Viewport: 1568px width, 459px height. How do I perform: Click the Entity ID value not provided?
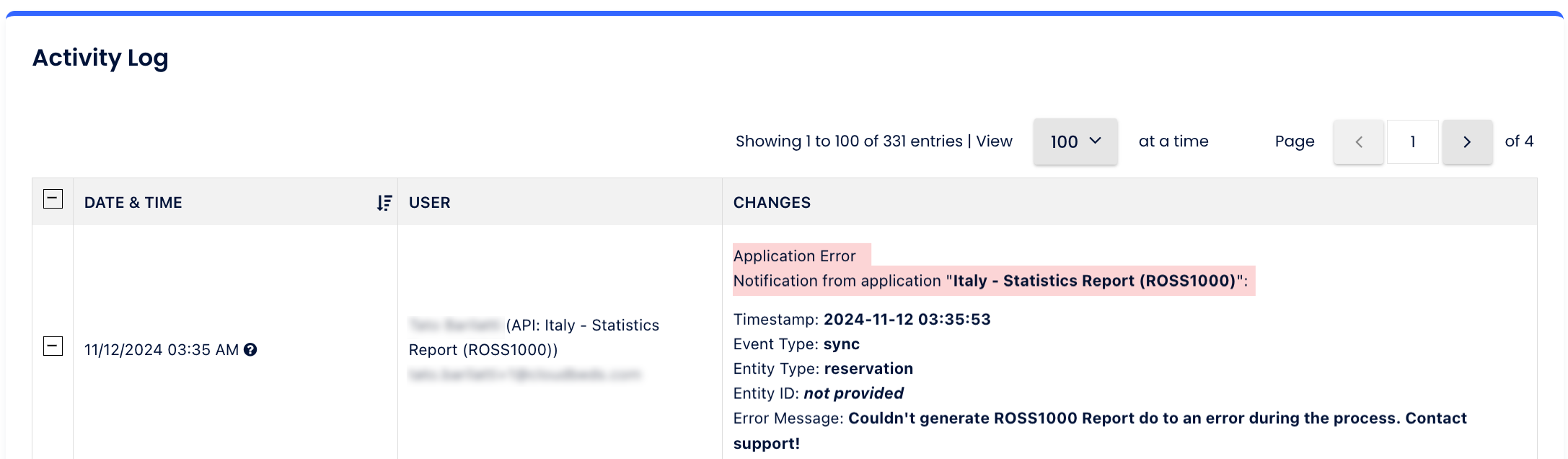[x=853, y=393]
